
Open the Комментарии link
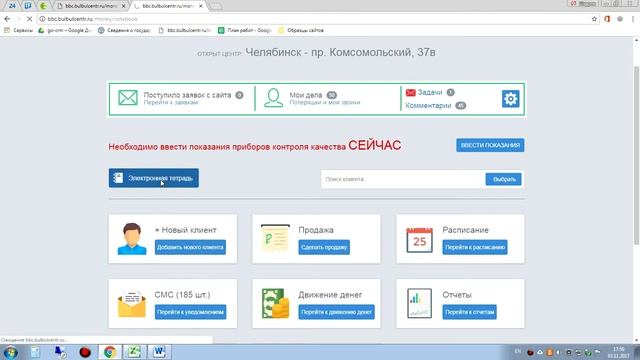[428, 106]
